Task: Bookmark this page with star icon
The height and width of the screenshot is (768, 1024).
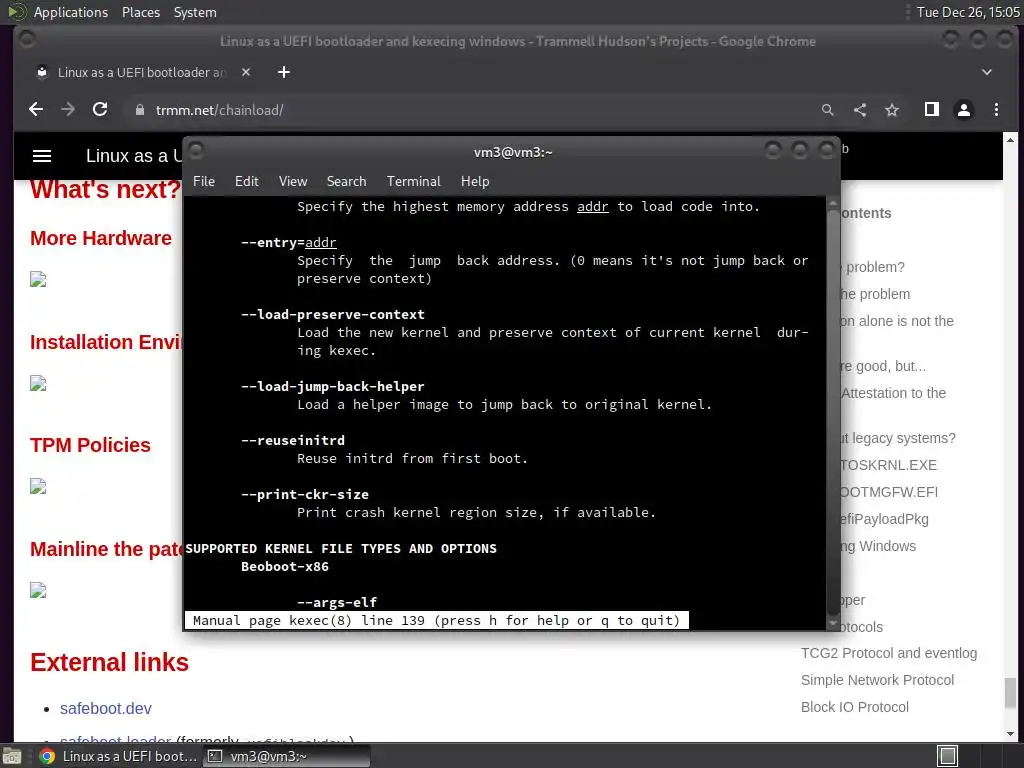Action: [x=891, y=110]
